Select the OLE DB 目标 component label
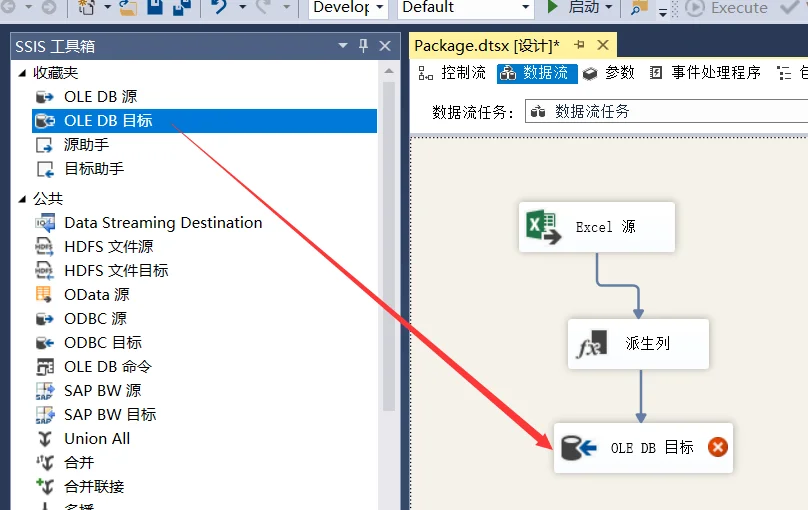This screenshot has height=510, width=808. pyautogui.click(x=652, y=448)
